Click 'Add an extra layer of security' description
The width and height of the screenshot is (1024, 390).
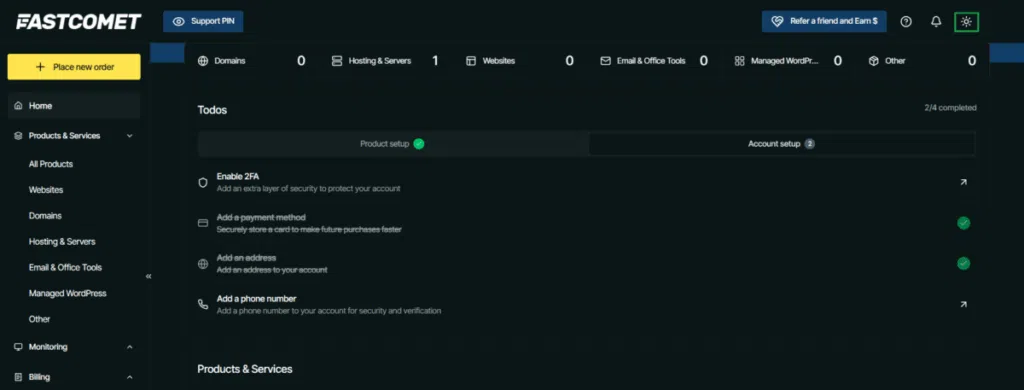pos(308,188)
